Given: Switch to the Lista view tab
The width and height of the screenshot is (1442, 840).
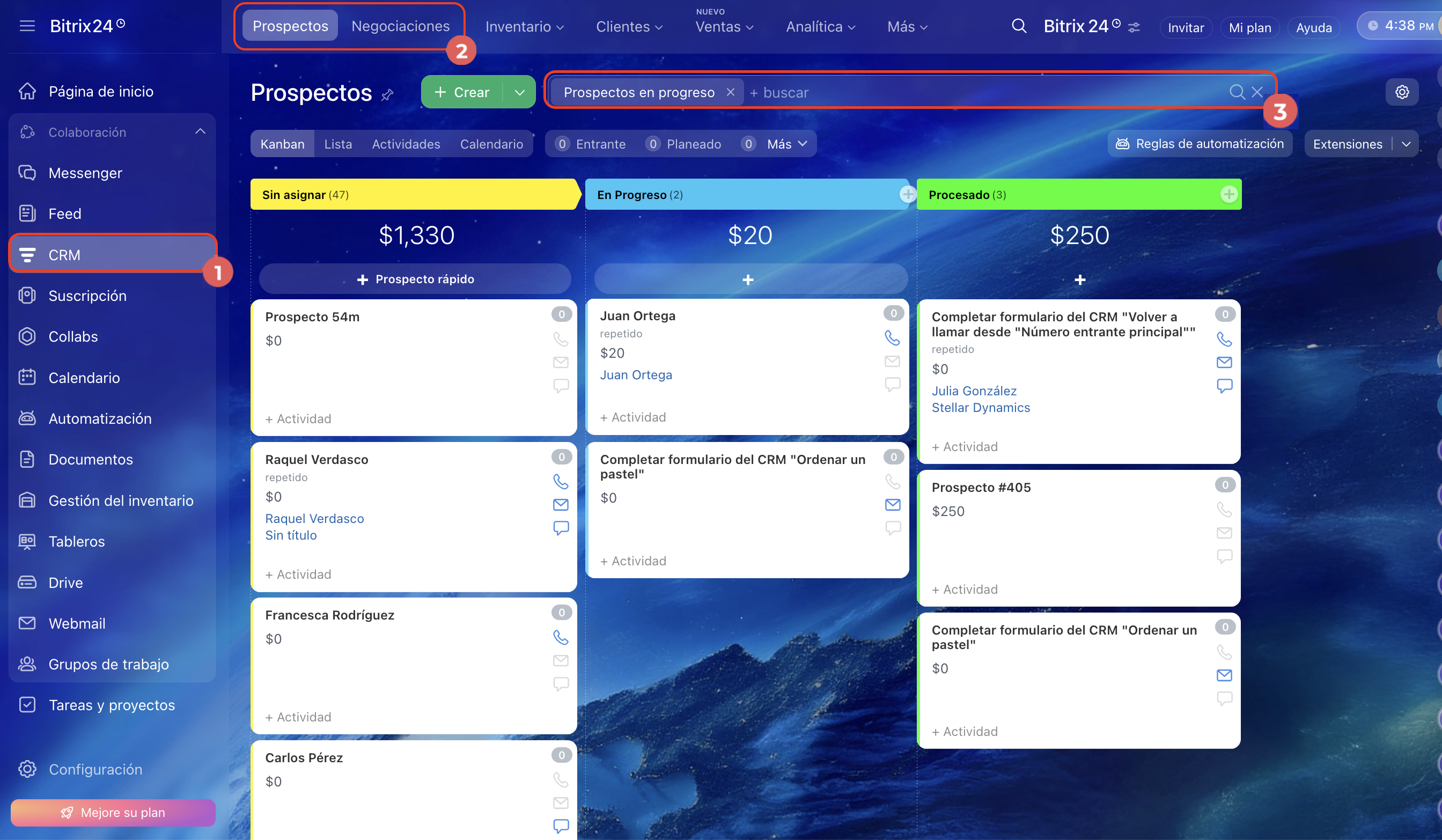Looking at the screenshot, I should (337, 144).
